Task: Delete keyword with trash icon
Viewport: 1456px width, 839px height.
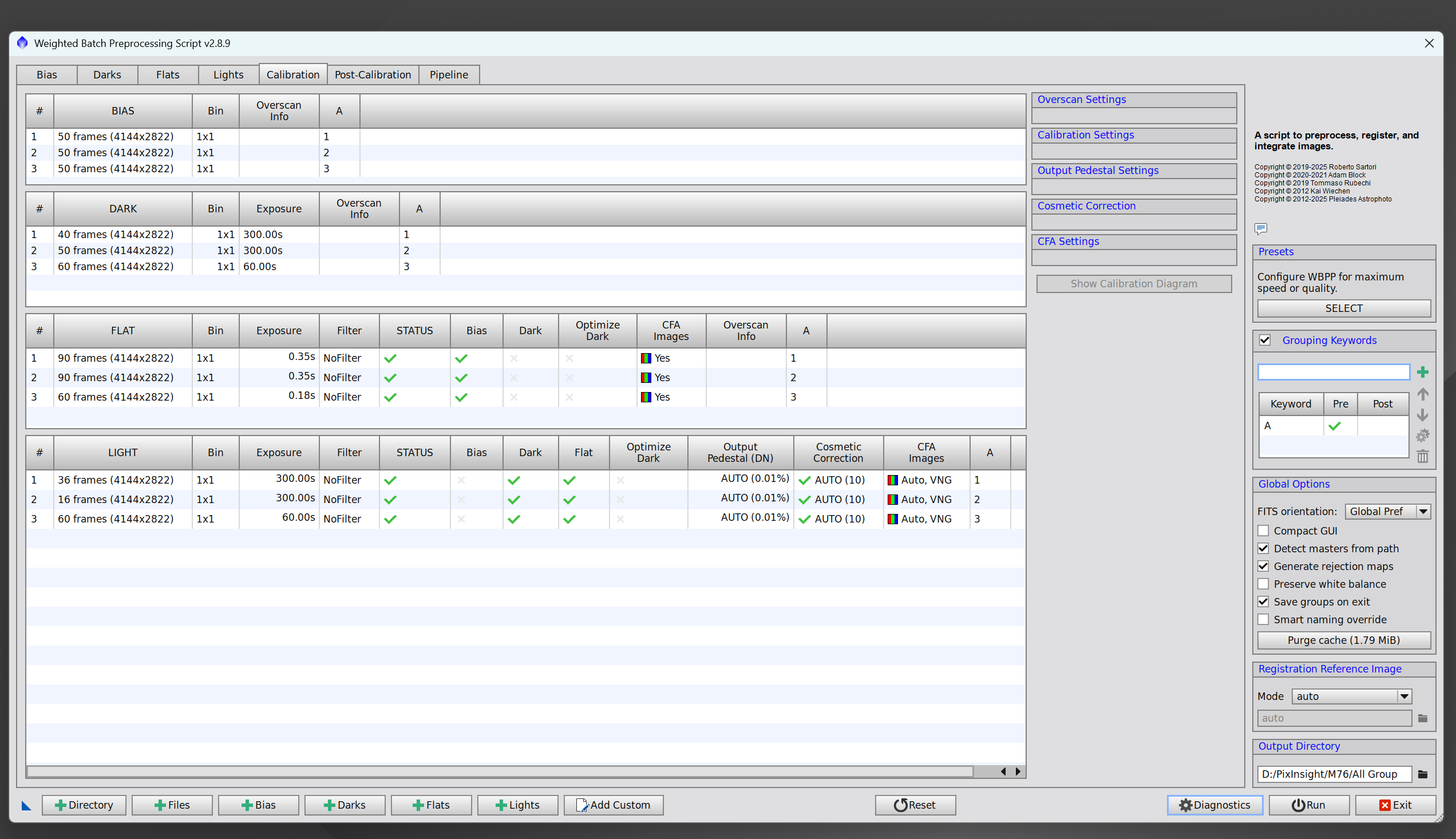Action: point(1422,456)
